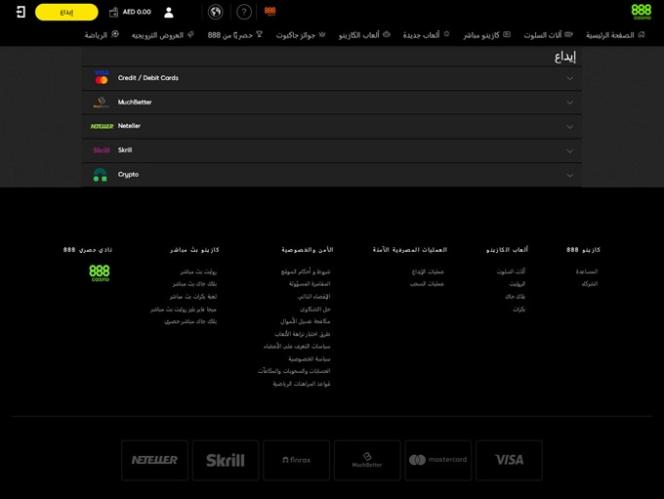Click the orange 888 icon beside help
Viewport: 664px width, 499px height.
(x=270, y=12)
